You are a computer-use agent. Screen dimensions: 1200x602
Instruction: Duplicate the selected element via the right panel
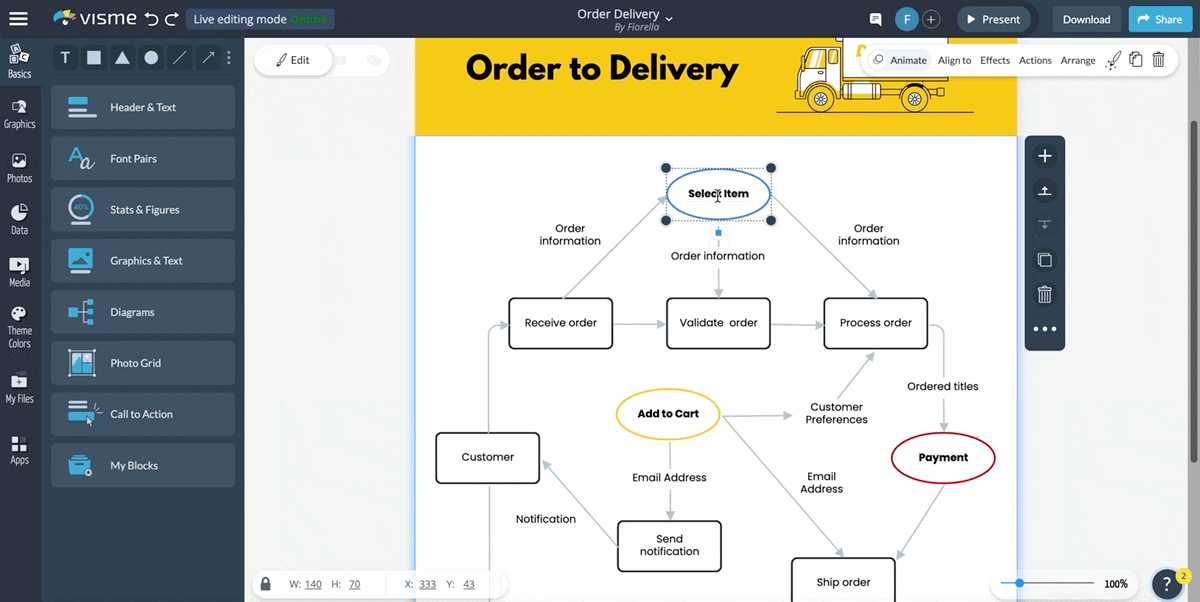pyautogui.click(x=1044, y=259)
